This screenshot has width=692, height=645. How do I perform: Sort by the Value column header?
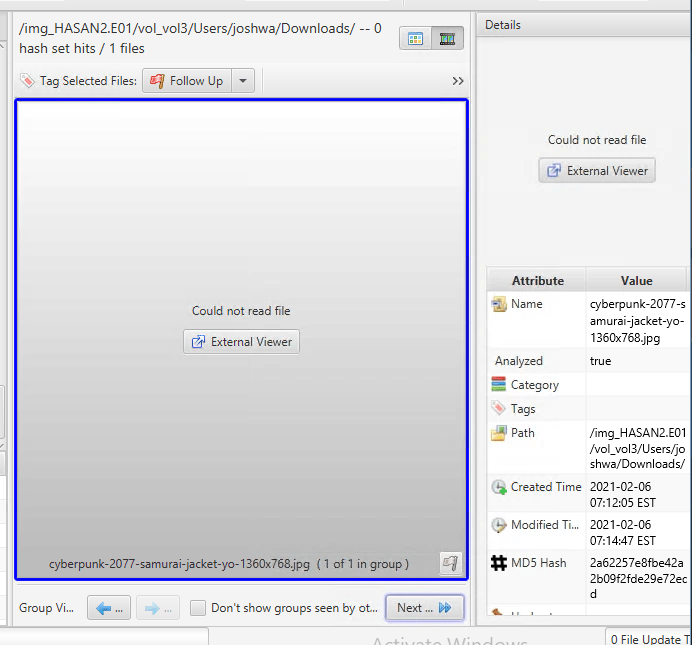click(636, 281)
